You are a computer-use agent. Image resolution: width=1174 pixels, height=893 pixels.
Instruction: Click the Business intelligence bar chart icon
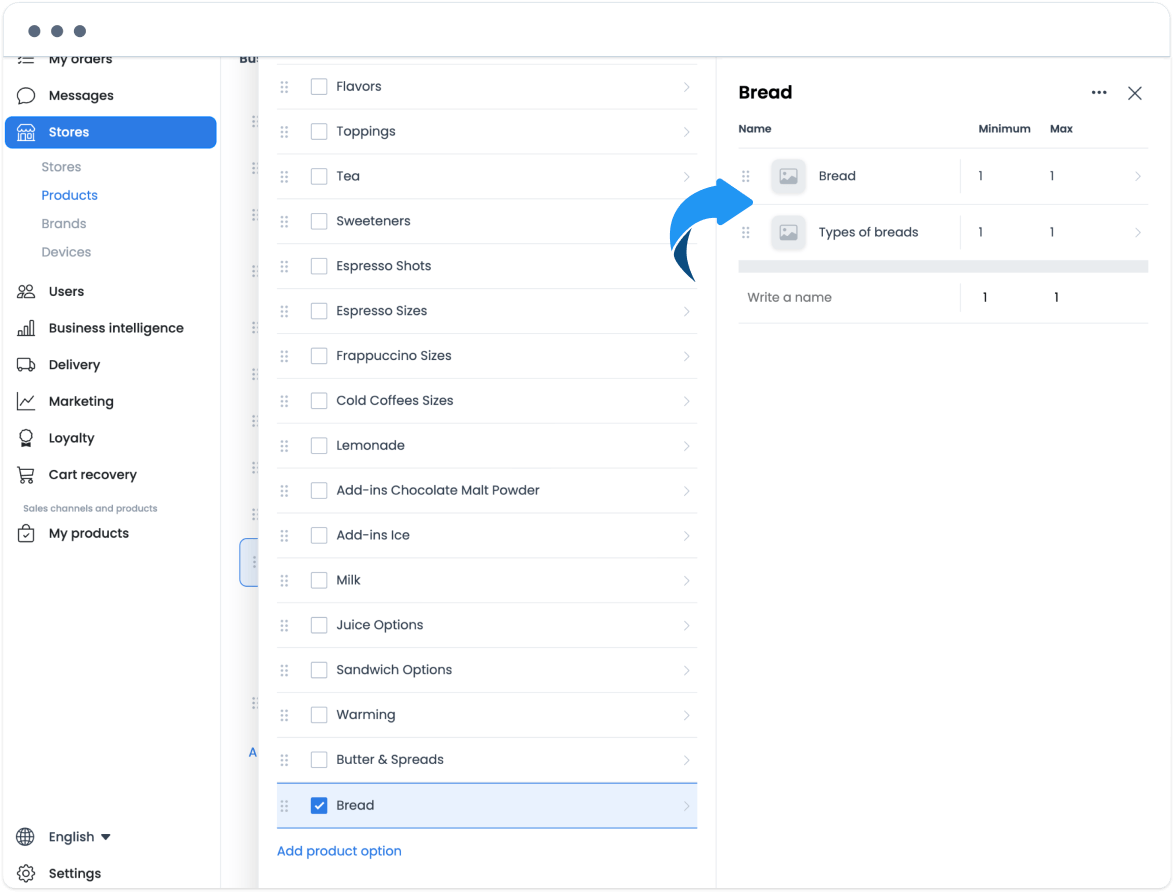point(26,329)
